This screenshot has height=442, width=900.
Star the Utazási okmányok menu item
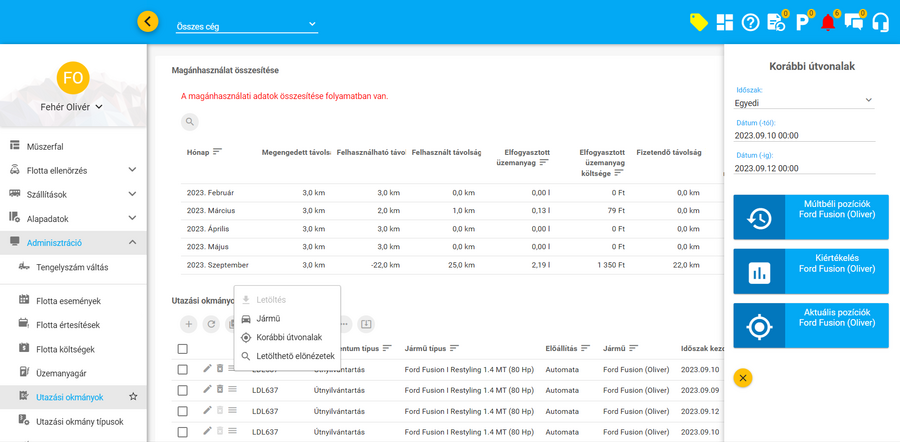pos(133,397)
